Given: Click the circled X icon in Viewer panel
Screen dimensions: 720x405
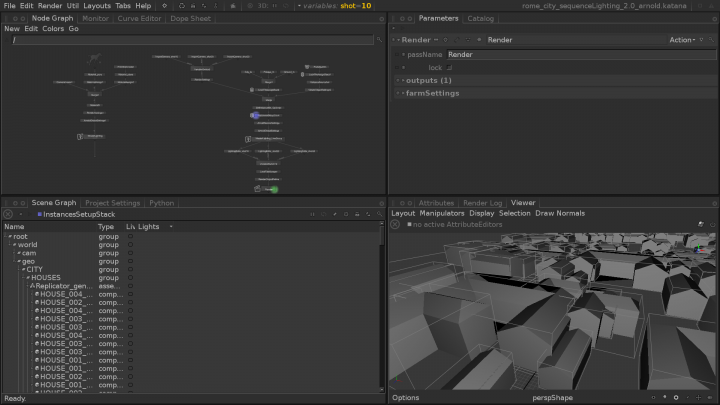Looking at the screenshot, I should [x=396, y=224].
